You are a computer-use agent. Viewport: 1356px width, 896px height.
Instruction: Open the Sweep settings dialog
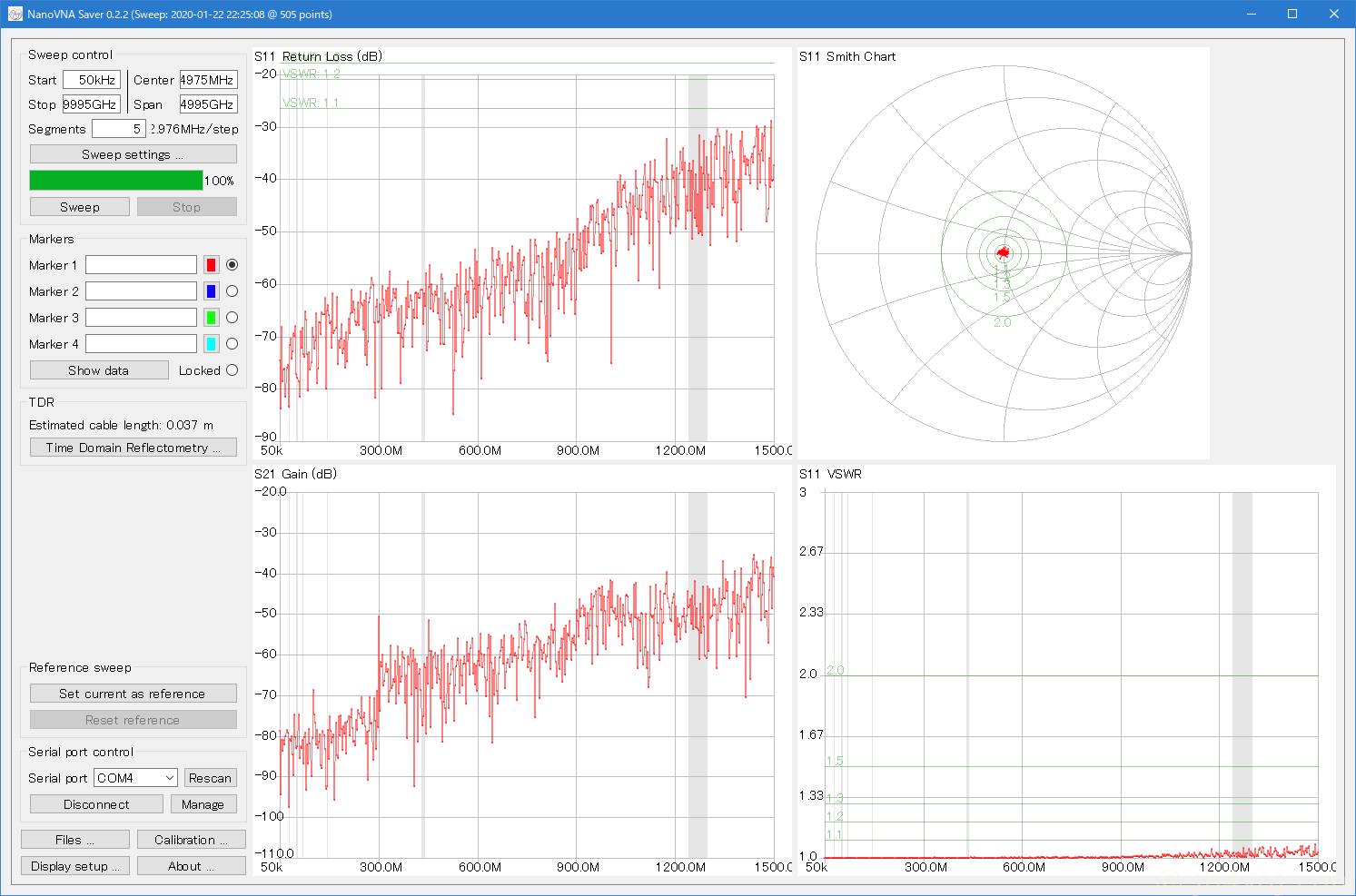[134, 154]
